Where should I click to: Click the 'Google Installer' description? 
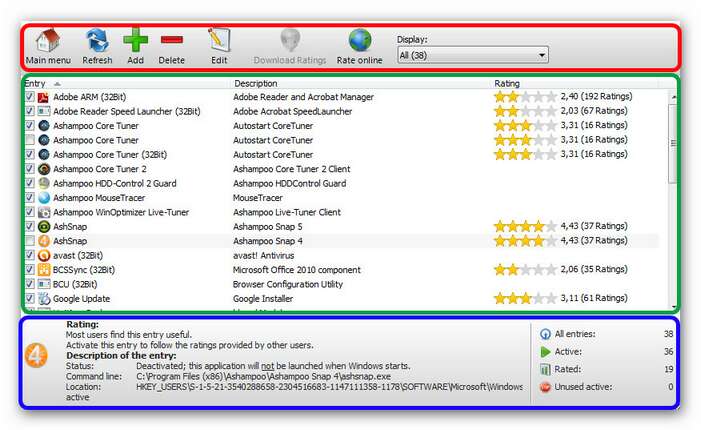(262, 299)
